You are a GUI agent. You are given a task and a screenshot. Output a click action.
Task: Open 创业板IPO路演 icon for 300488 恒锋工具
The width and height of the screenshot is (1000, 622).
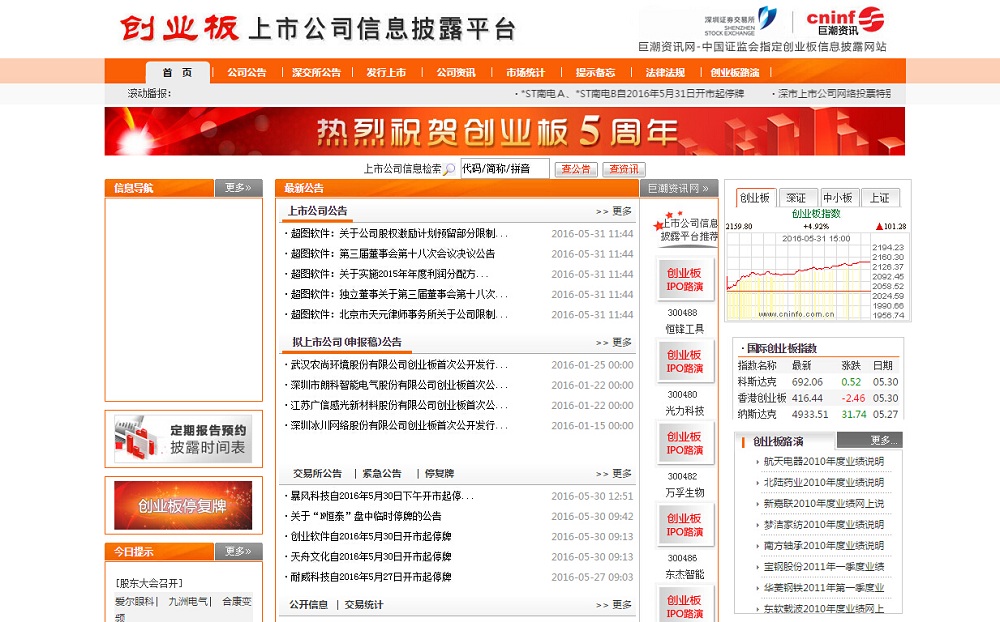(684, 279)
